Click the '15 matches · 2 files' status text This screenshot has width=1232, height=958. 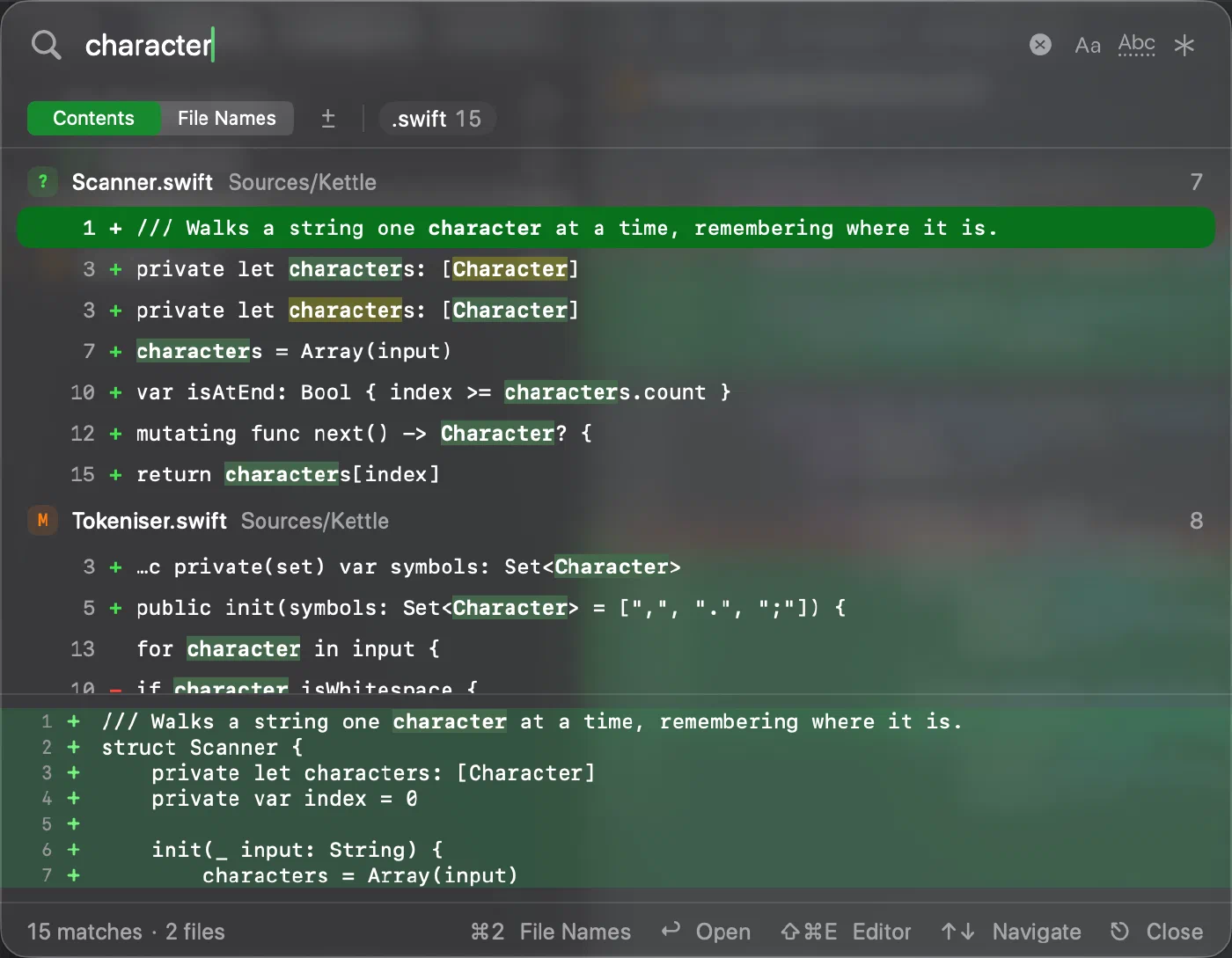click(x=126, y=932)
